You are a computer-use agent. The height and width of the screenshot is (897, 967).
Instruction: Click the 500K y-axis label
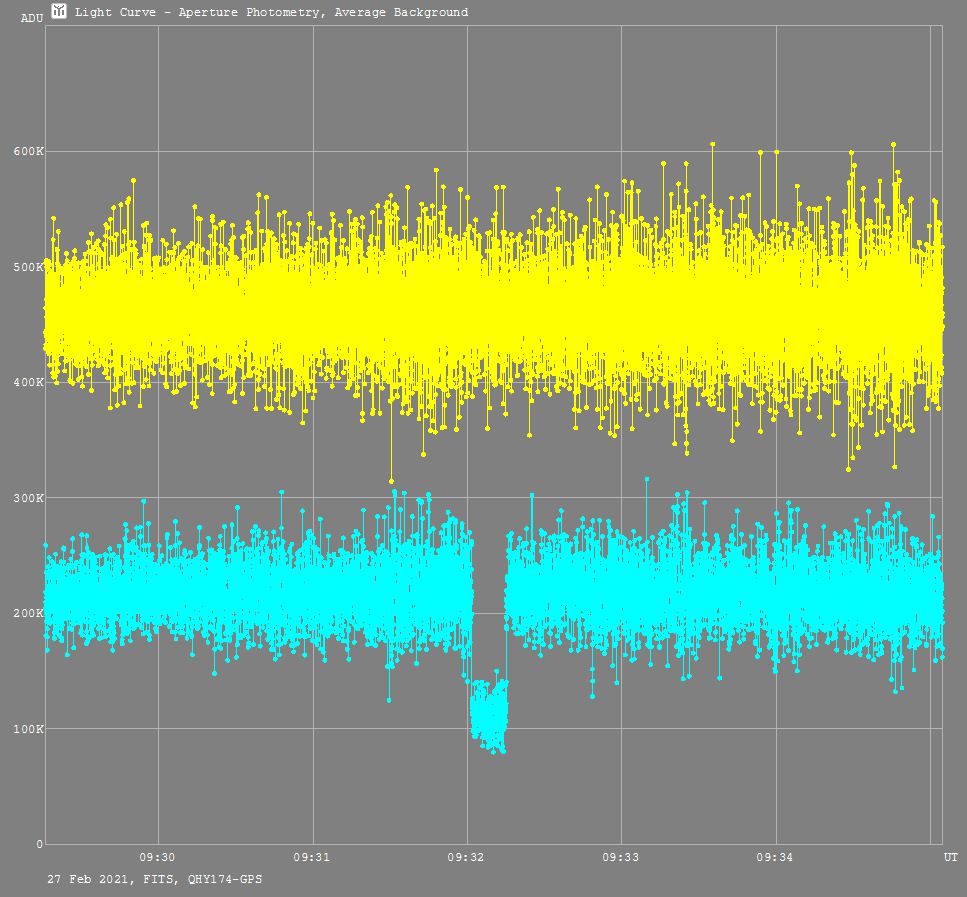pyautogui.click(x=28, y=267)
